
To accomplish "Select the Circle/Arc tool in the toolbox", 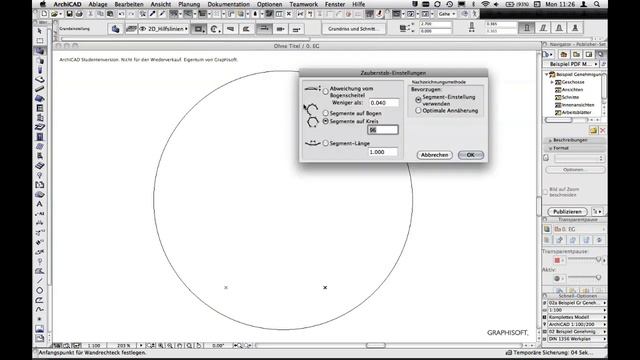I will click(x=40, y=290).
